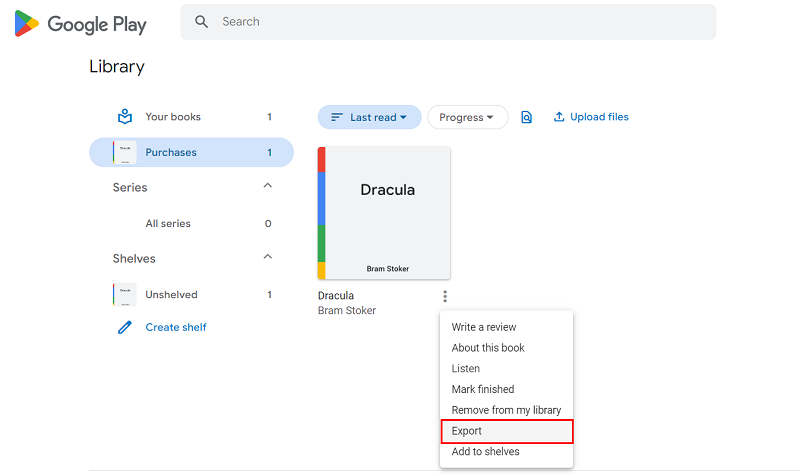Collapse the Series section
The width and height of the screenshot is (800, 476).
point(267,187)
